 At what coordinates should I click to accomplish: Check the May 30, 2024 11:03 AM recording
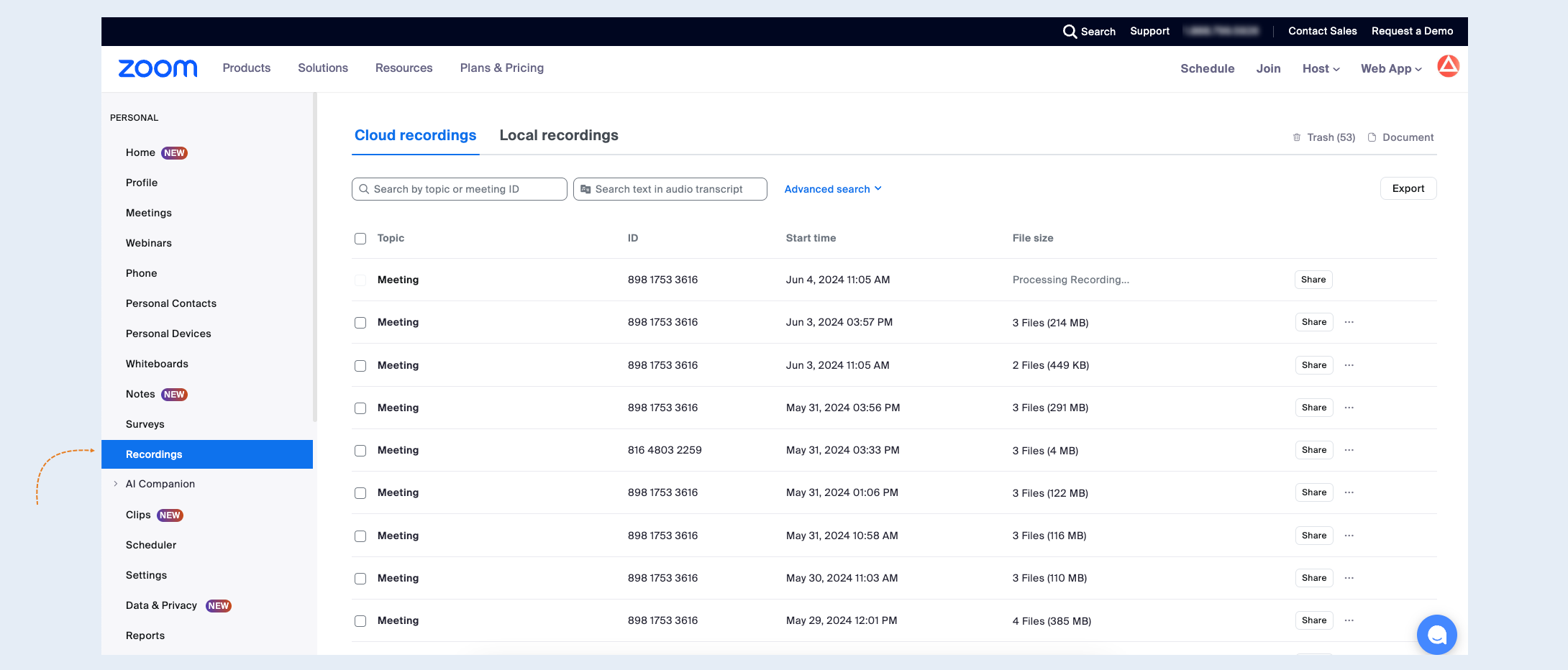click(360, 579)
